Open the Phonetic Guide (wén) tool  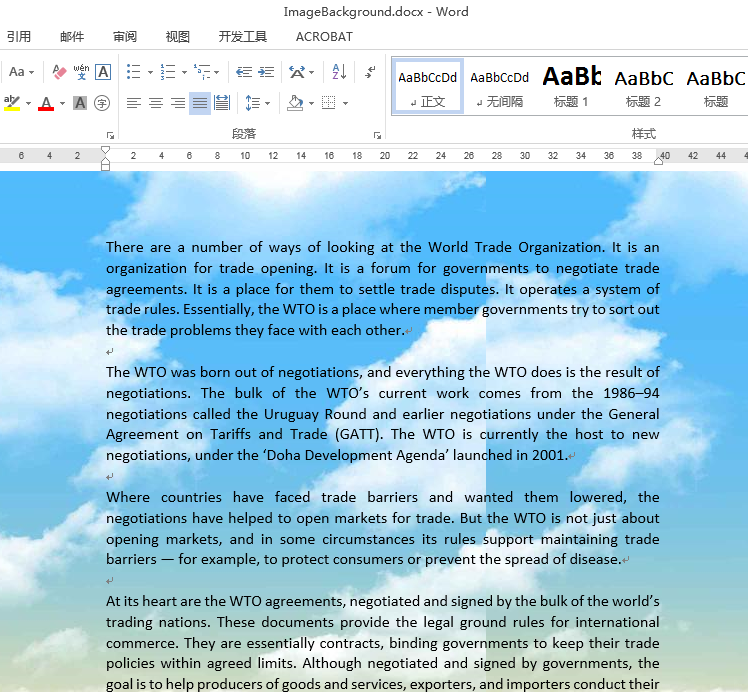pyautogui.click(x=81, y=72)
